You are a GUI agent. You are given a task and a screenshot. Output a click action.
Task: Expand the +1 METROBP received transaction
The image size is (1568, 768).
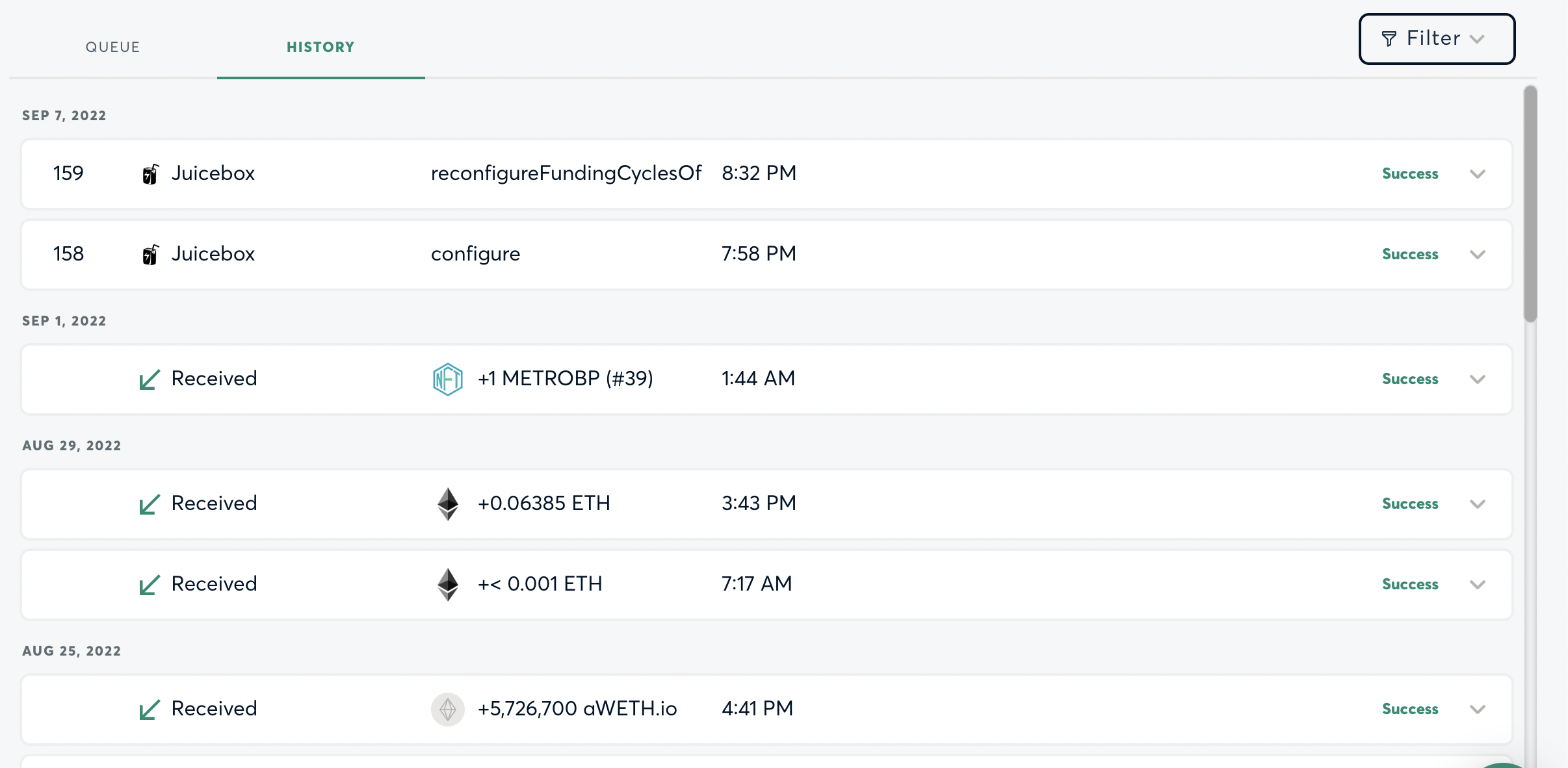click(x=1477, y=379)
